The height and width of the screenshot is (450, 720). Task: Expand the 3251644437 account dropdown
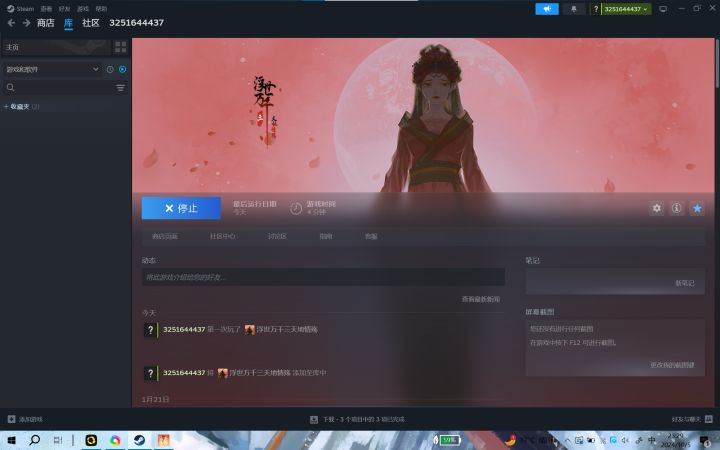626,9
